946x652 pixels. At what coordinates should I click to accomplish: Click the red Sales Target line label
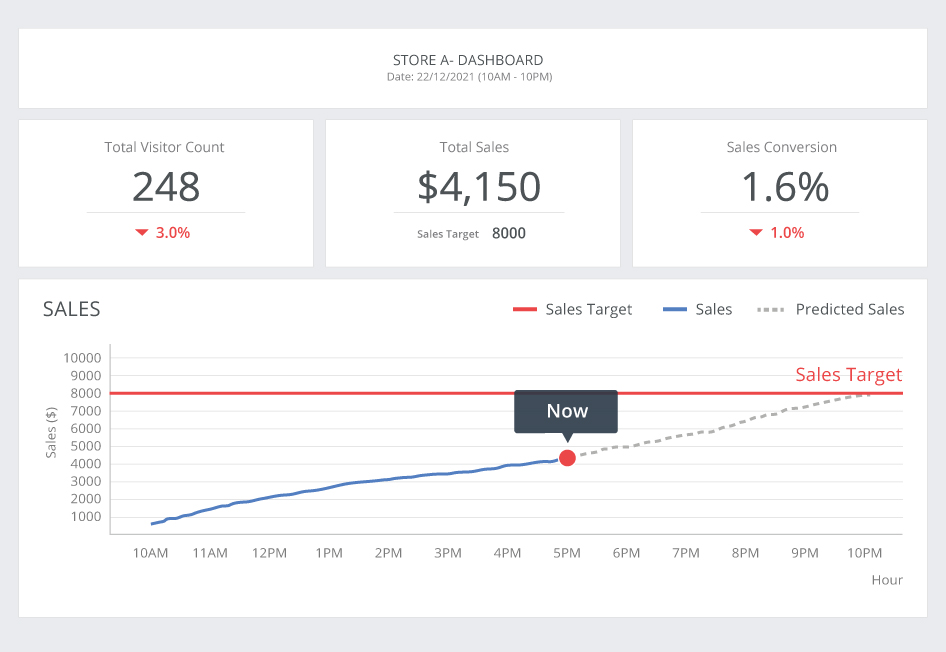click(848, 375)
